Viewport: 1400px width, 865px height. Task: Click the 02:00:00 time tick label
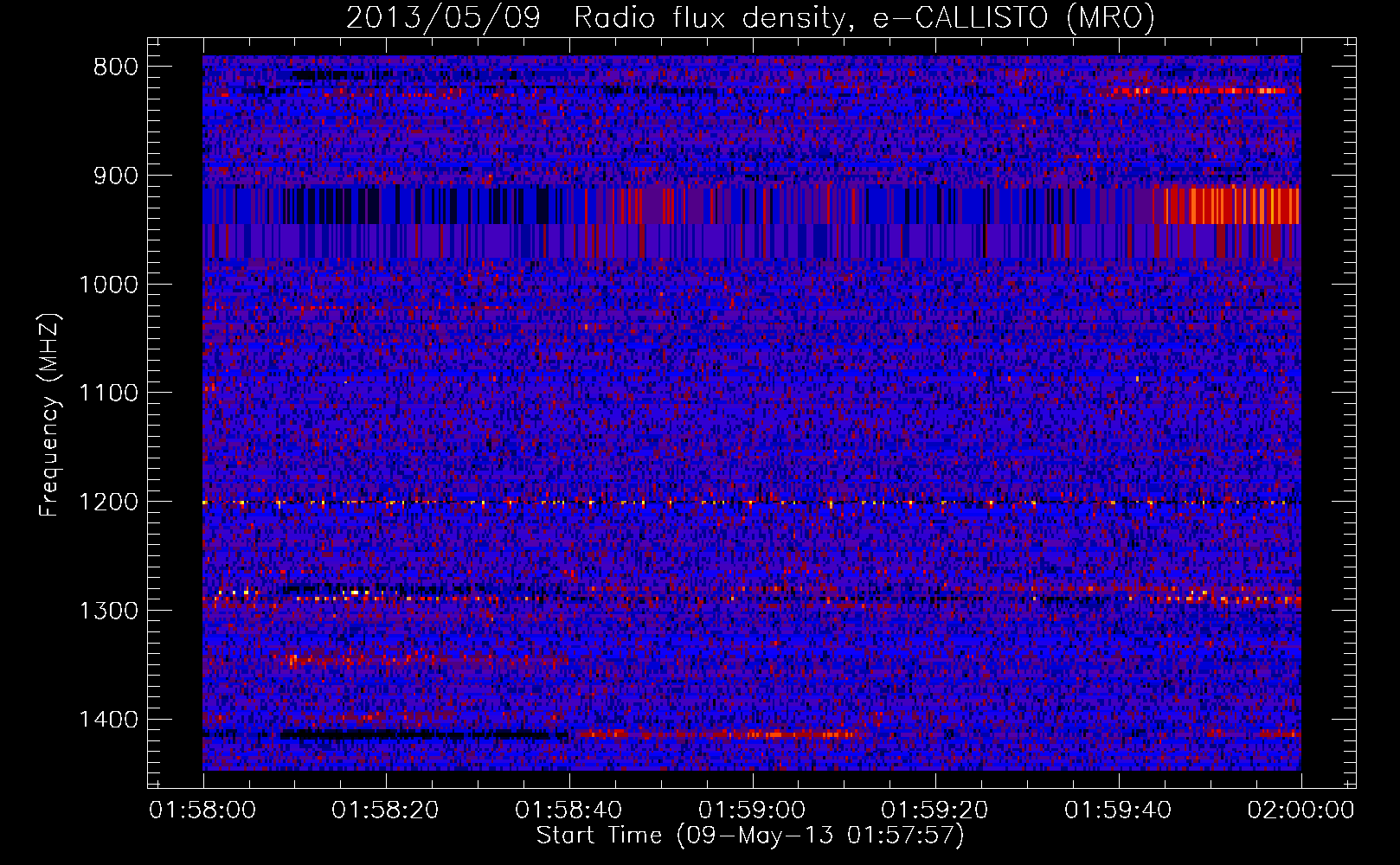coord(1300,811)
